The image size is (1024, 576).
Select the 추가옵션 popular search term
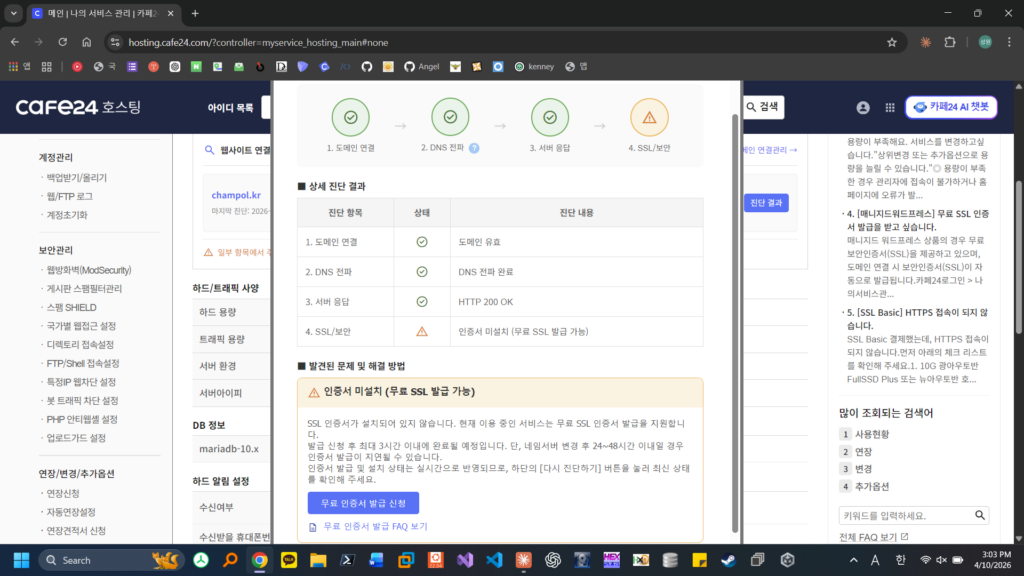pyautogui.click(x=872, y=487)
